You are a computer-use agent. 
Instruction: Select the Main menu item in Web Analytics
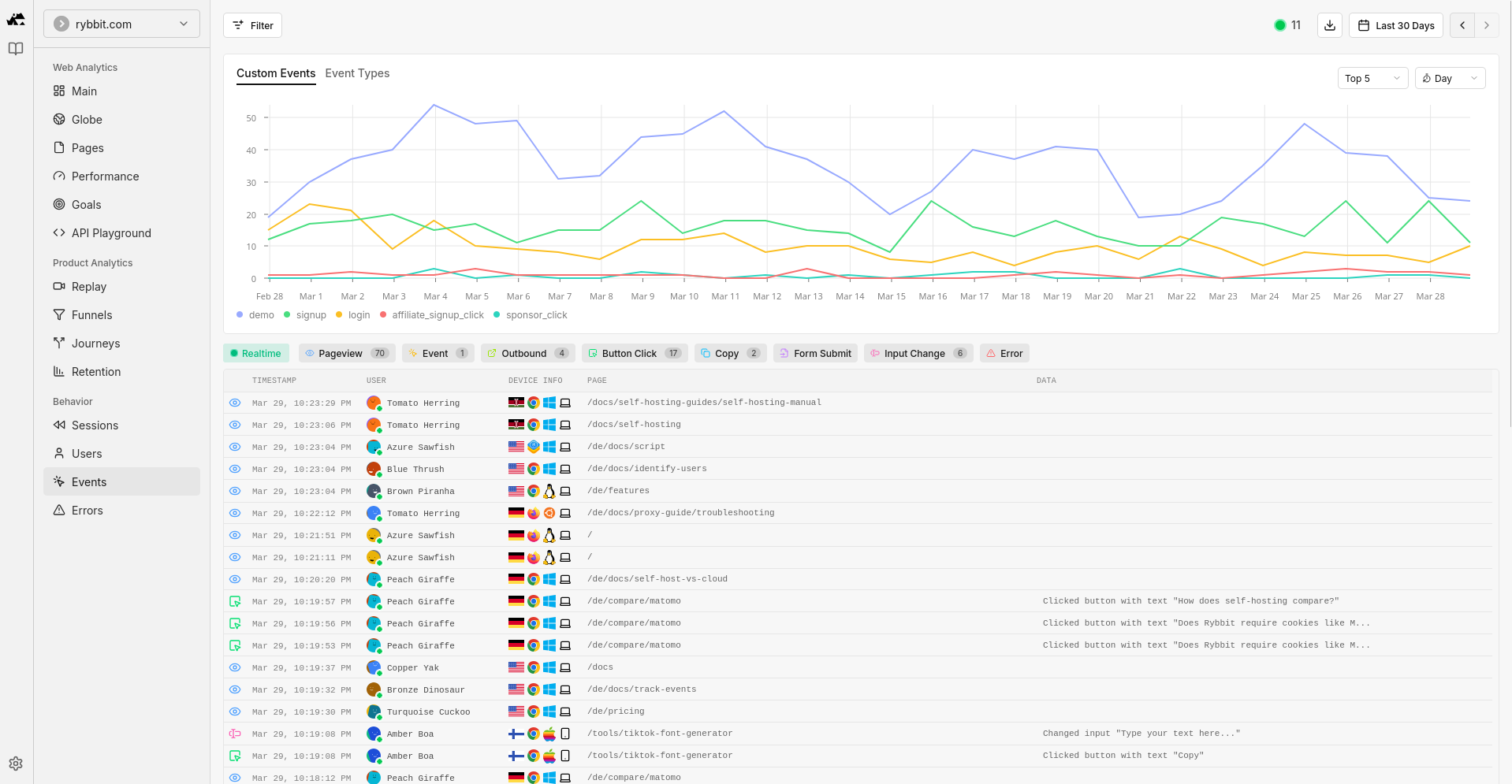point(84,91)
